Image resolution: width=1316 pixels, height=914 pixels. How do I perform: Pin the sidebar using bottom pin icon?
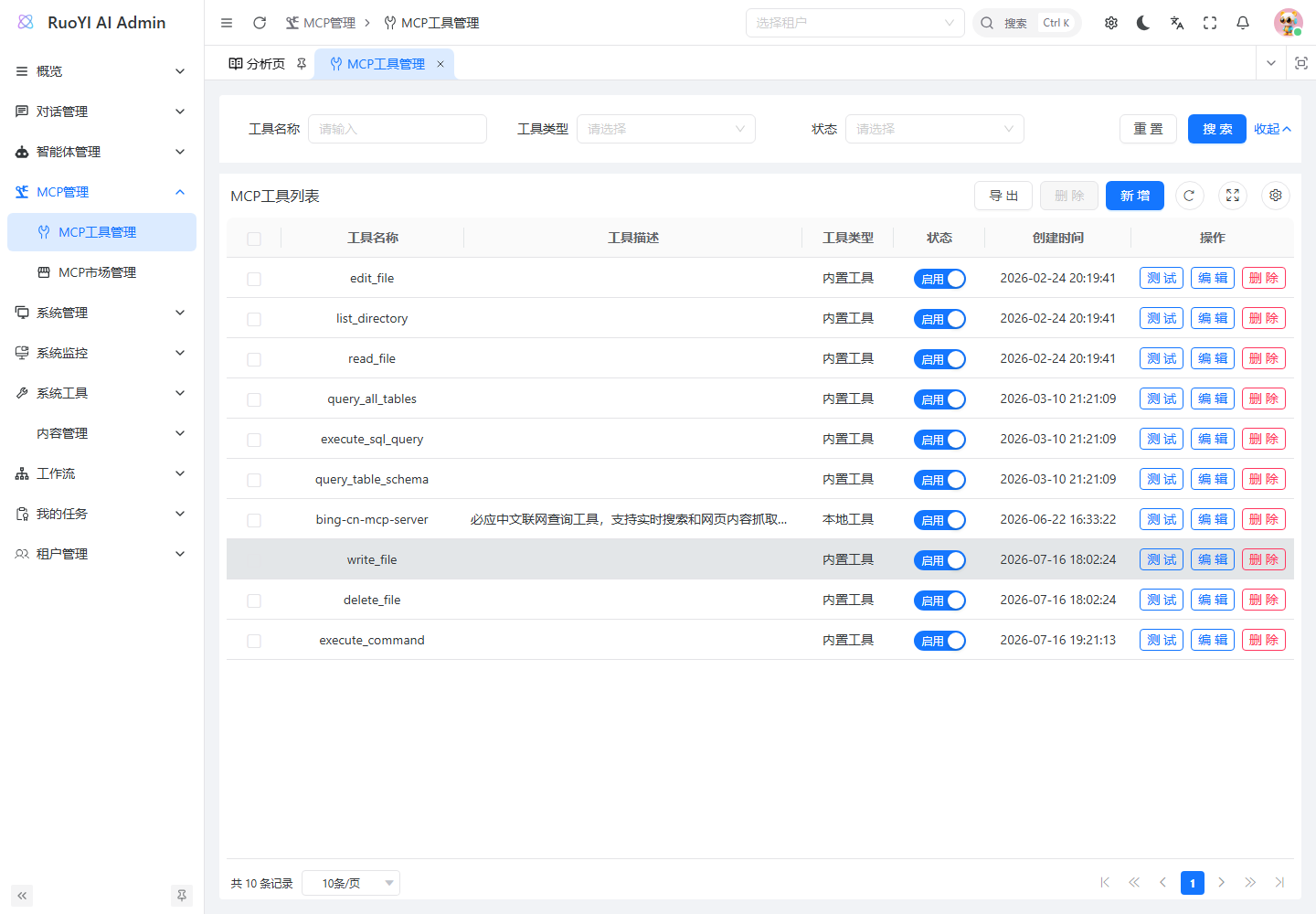(x=182, y=896)
